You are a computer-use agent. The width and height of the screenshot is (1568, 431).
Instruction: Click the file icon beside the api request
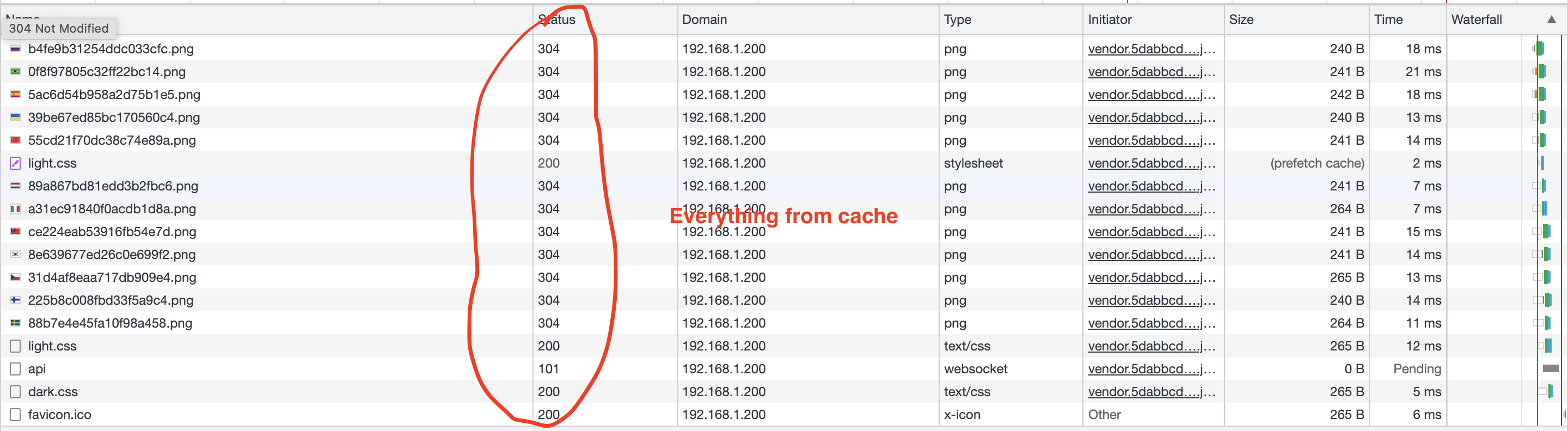pyautogui.click(x=15, y=369)
